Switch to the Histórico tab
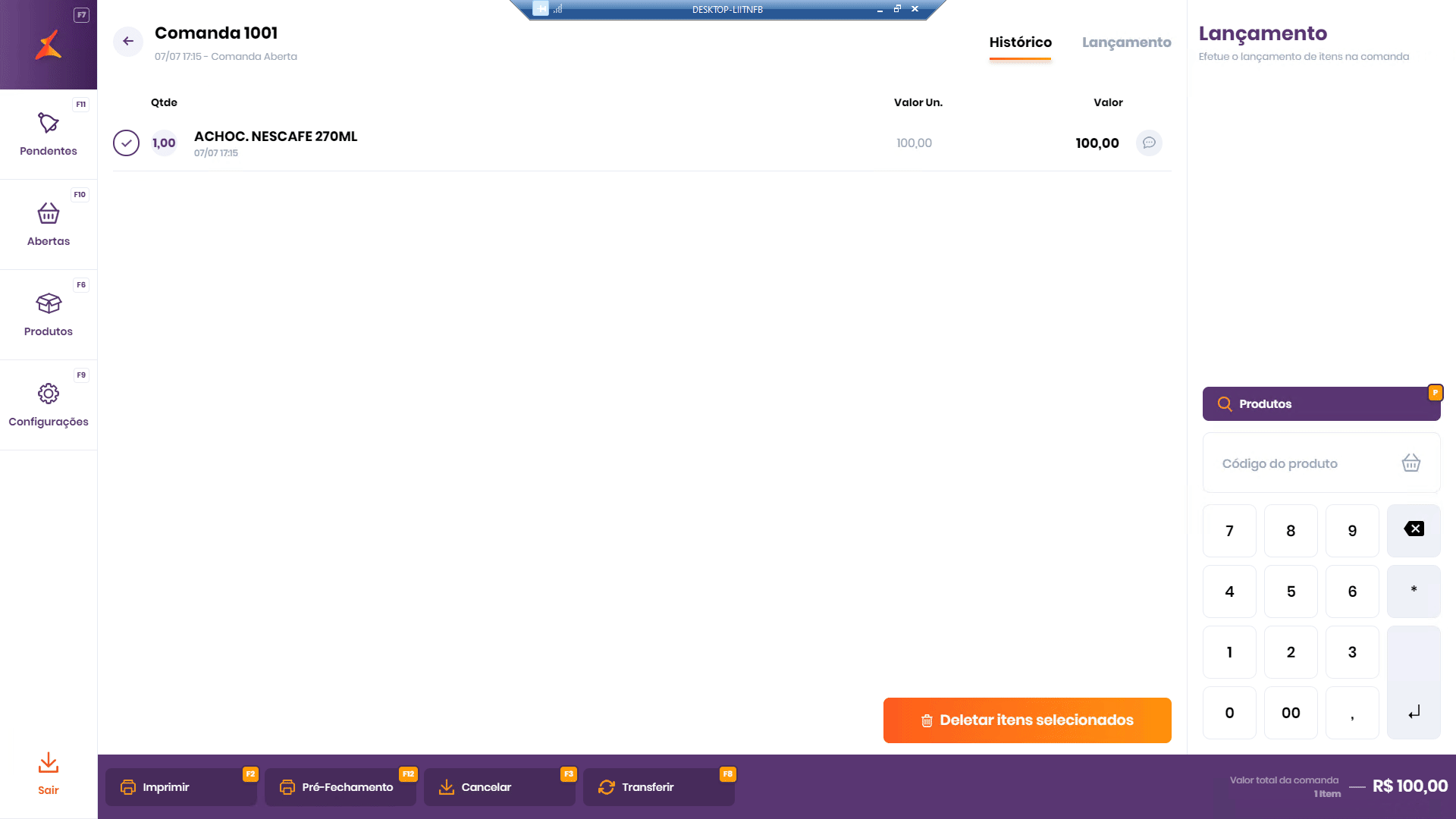The image size is (1456, 819). click(1020, 42)
